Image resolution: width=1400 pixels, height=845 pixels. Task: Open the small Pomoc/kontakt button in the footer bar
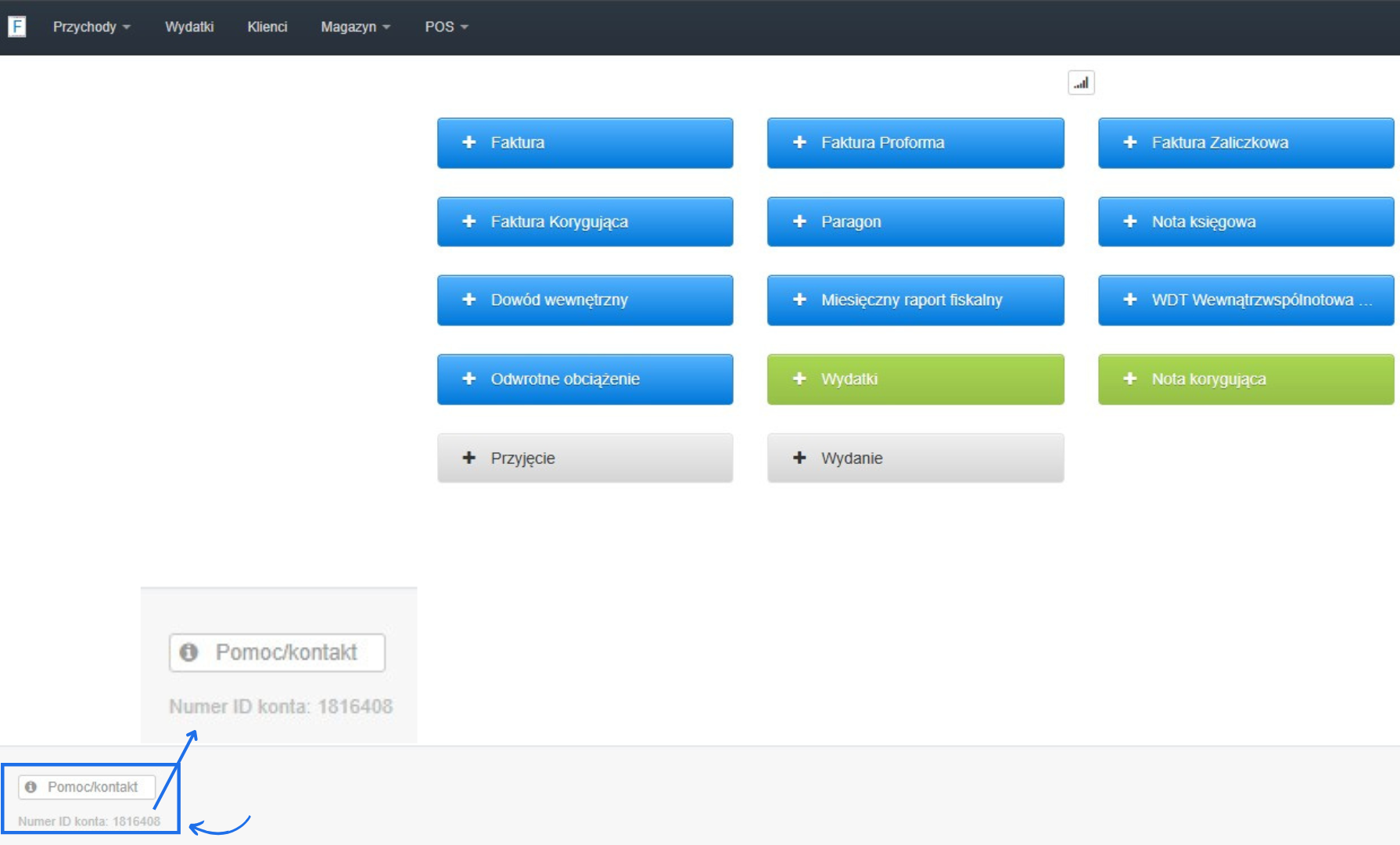(x=87, y=787)
